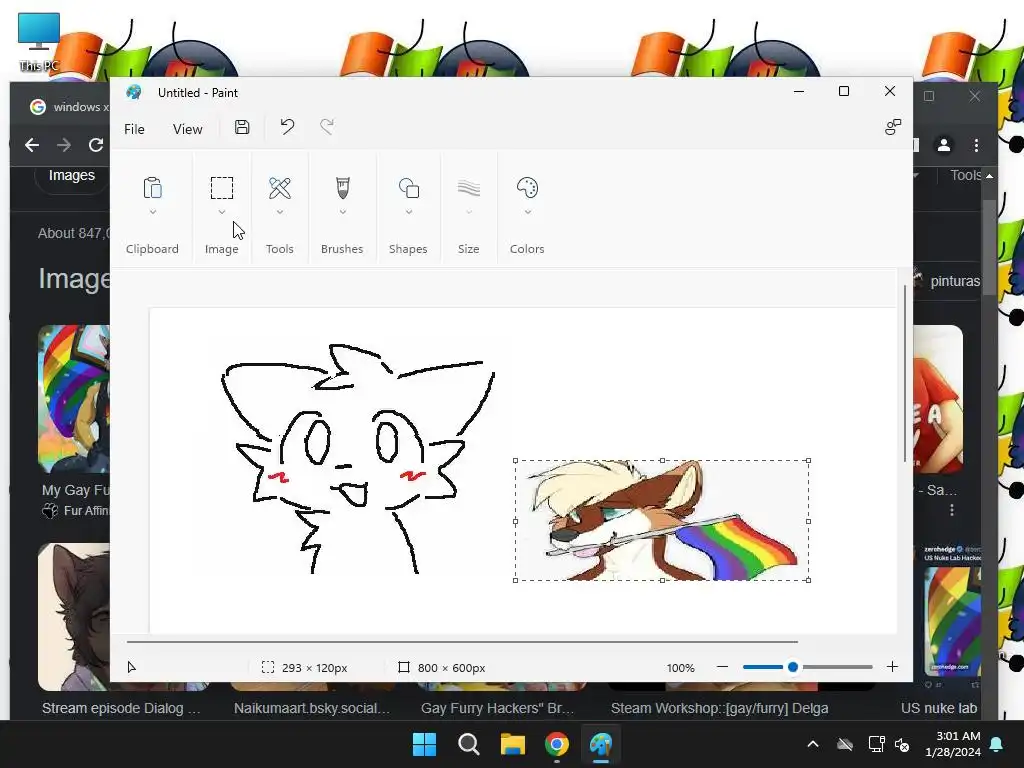1024x768 pixels.
Task: Click the Size line-thickness icon
Action: coord(469,189)
